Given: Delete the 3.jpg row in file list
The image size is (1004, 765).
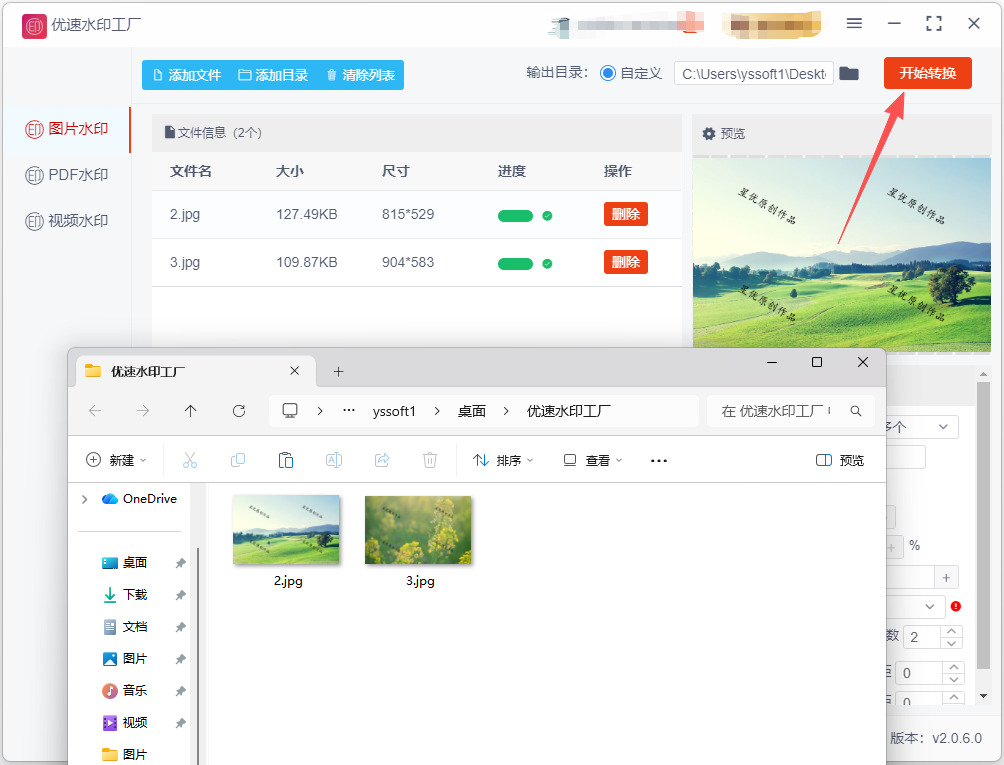Looking at the screenshot, I should 626,262.
